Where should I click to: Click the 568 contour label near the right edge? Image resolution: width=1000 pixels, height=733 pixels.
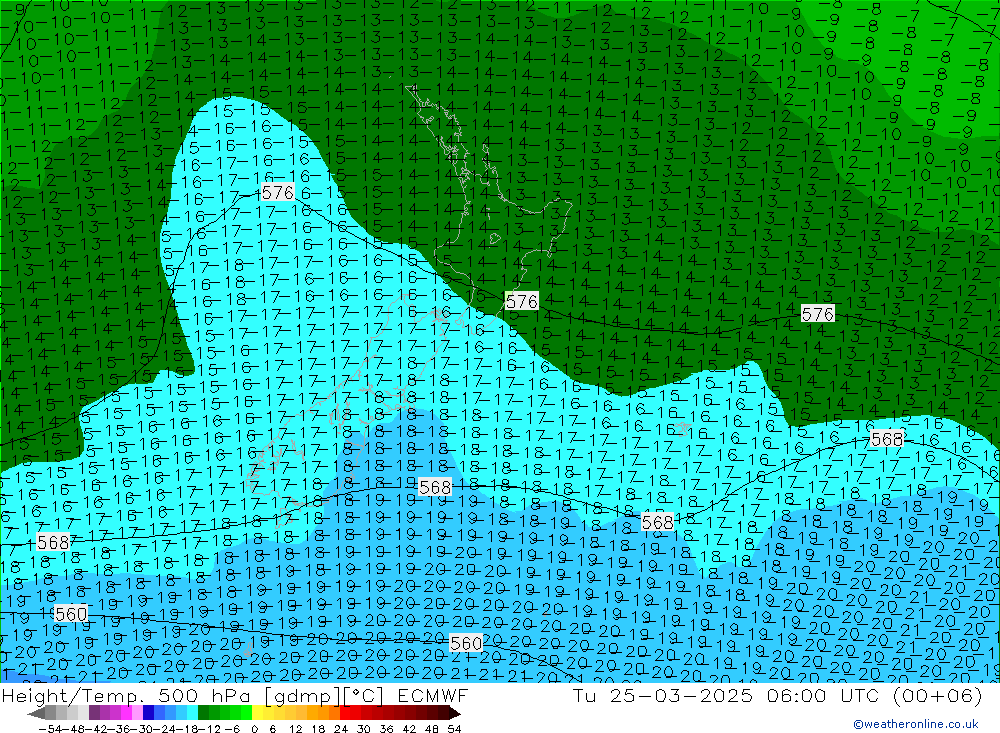[x=886, y=439]
